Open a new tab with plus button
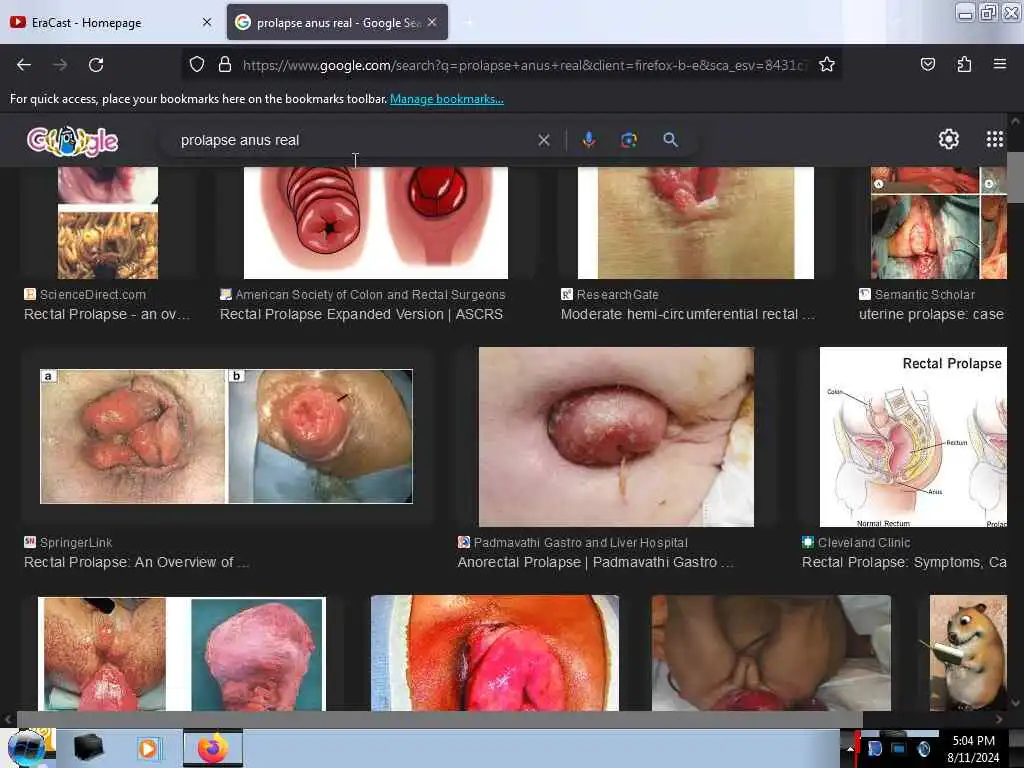Viewport: 1024px width, 768px height. (468, 22)
